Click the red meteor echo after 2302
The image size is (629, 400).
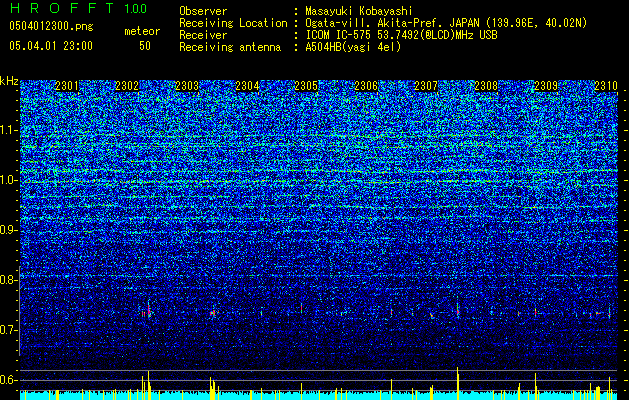pos(149,311)
